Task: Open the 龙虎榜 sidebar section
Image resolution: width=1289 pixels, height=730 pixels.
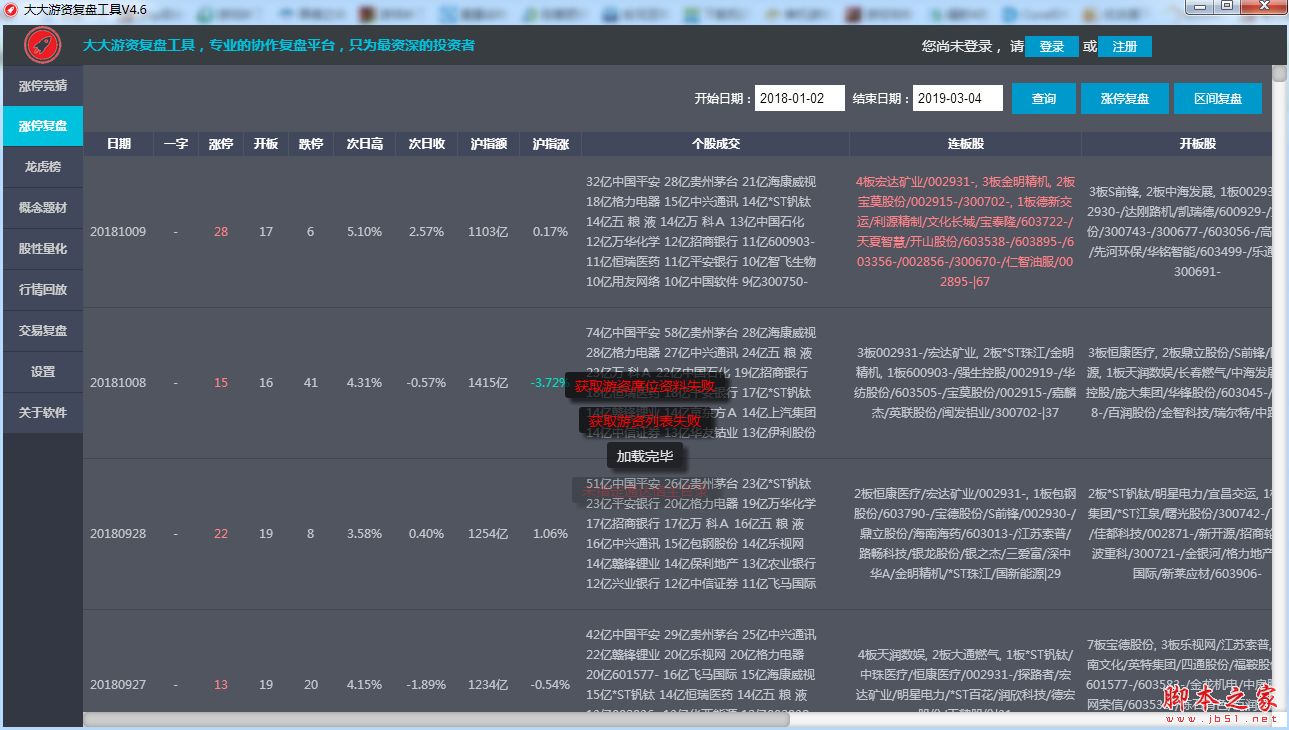Action: 42,167
